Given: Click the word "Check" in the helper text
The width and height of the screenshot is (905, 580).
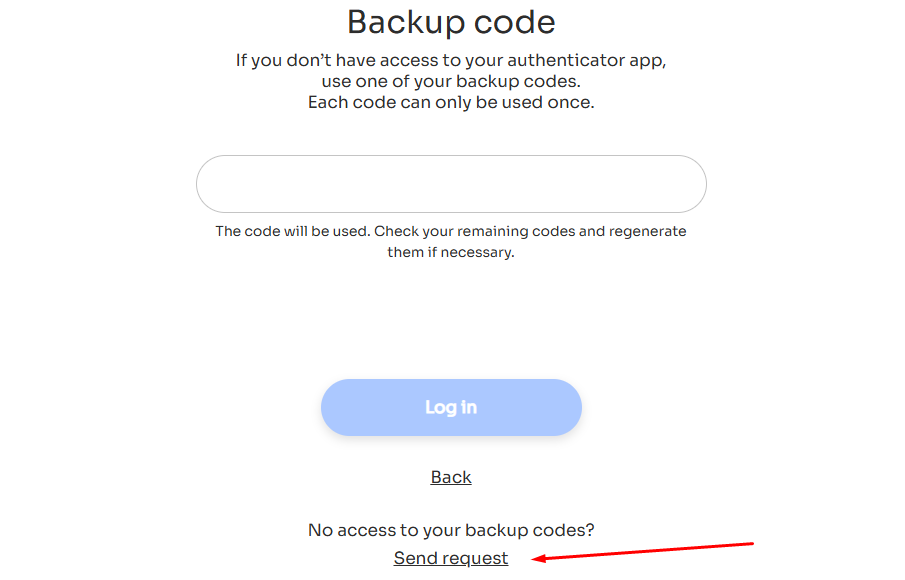Looking at the screenshot, I should 395,231.
